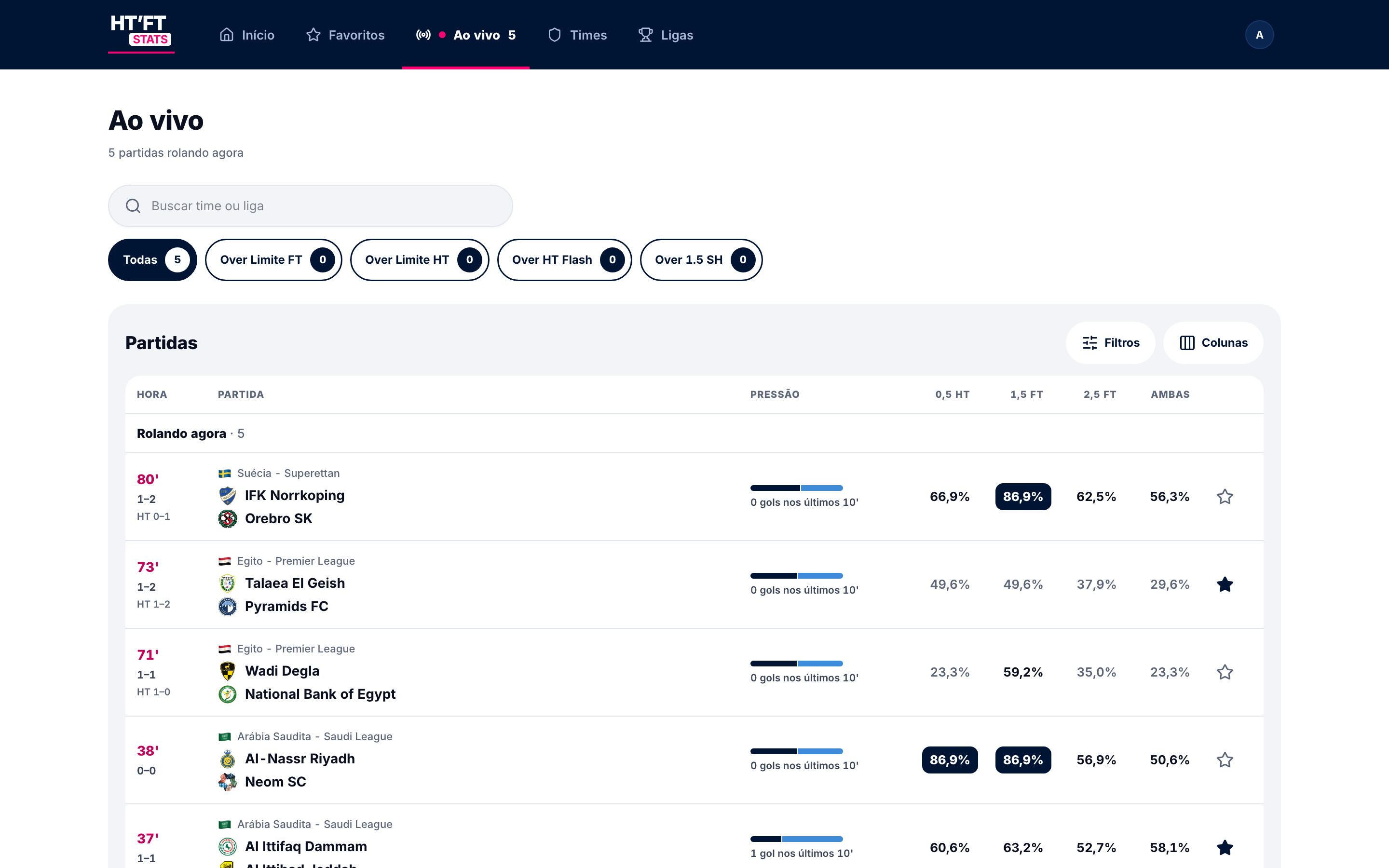Screen dimensions: 1389x868
Task: Click the 0,5 HT 86,9% in Al-Nassr row
Action: click(949, 760)
